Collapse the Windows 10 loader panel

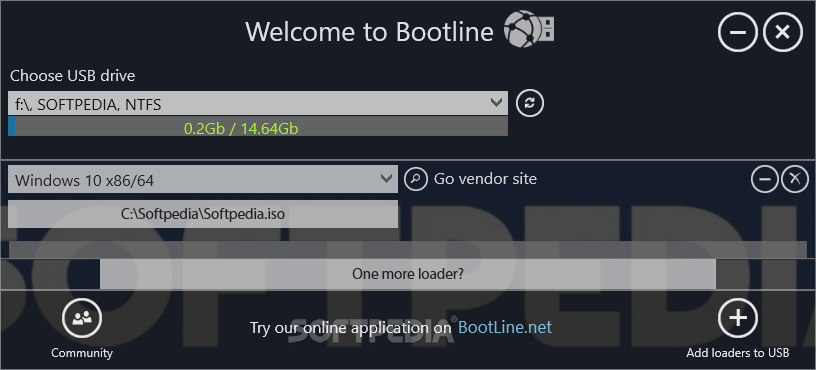pyautogui.click(x=764, y=179)
